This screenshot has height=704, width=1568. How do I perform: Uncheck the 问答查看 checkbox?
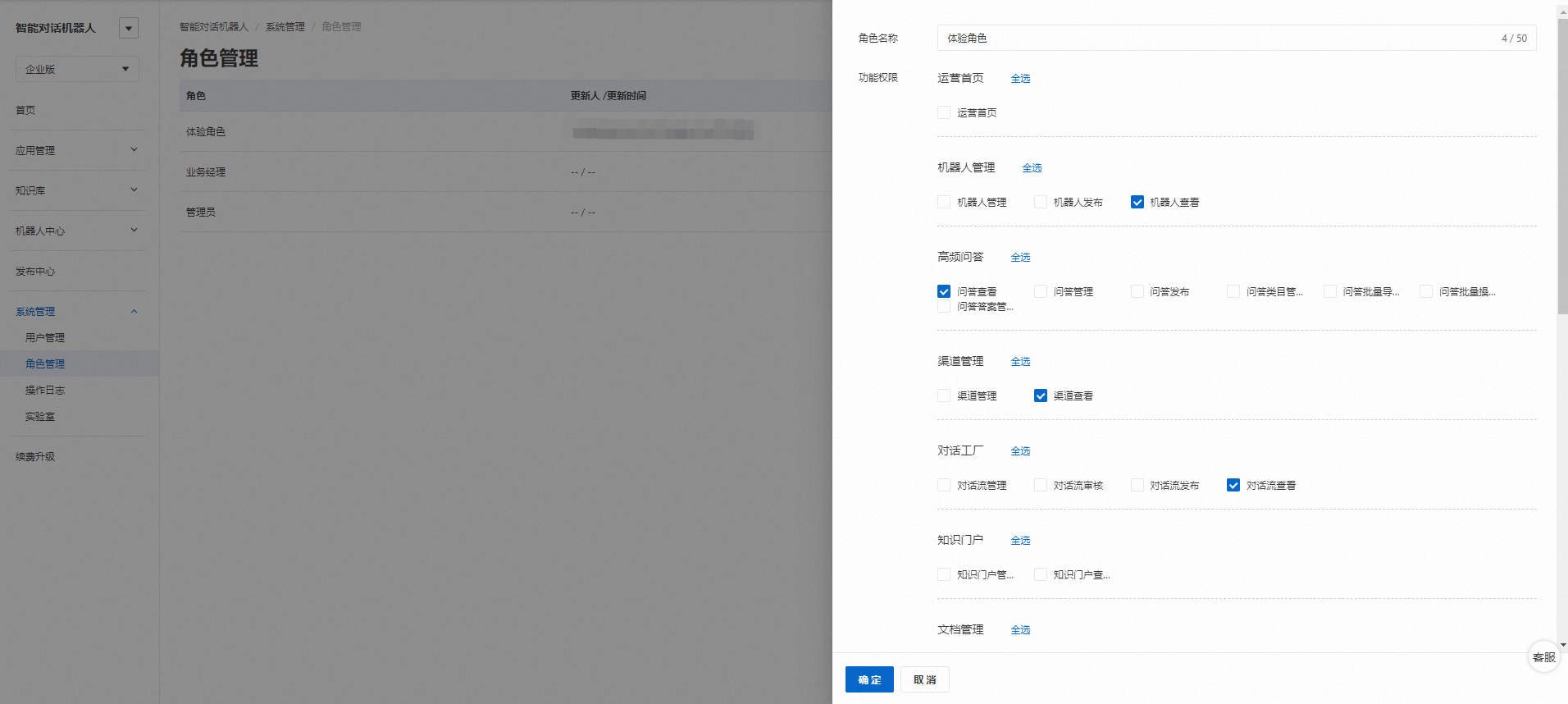[944, 291]
